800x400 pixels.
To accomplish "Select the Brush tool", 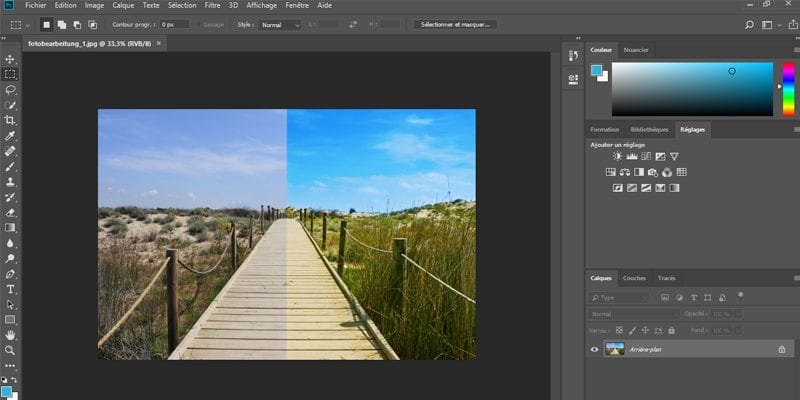I will click(10, 166).
